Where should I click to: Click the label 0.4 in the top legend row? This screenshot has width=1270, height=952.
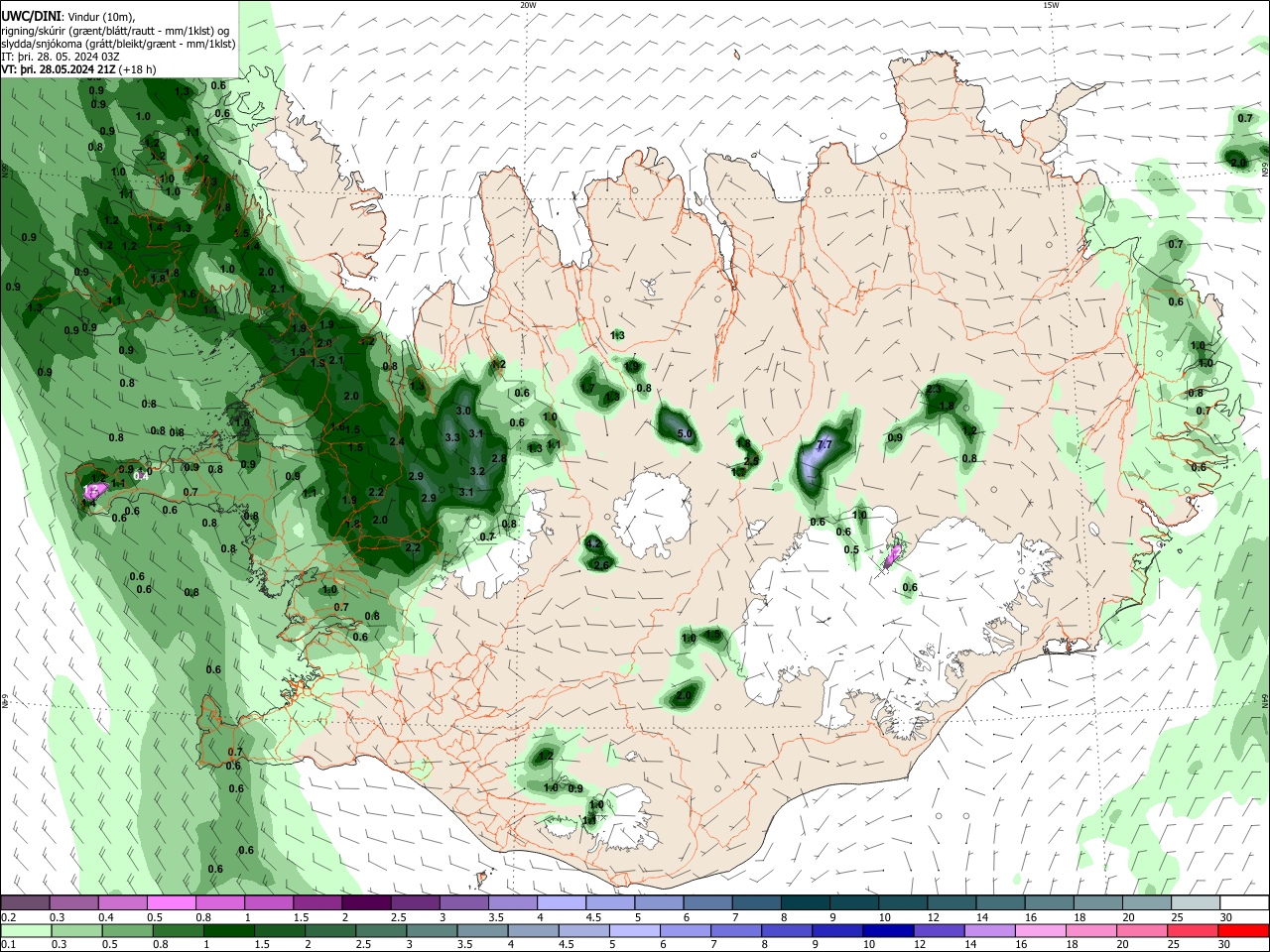(x=106, y=917)
